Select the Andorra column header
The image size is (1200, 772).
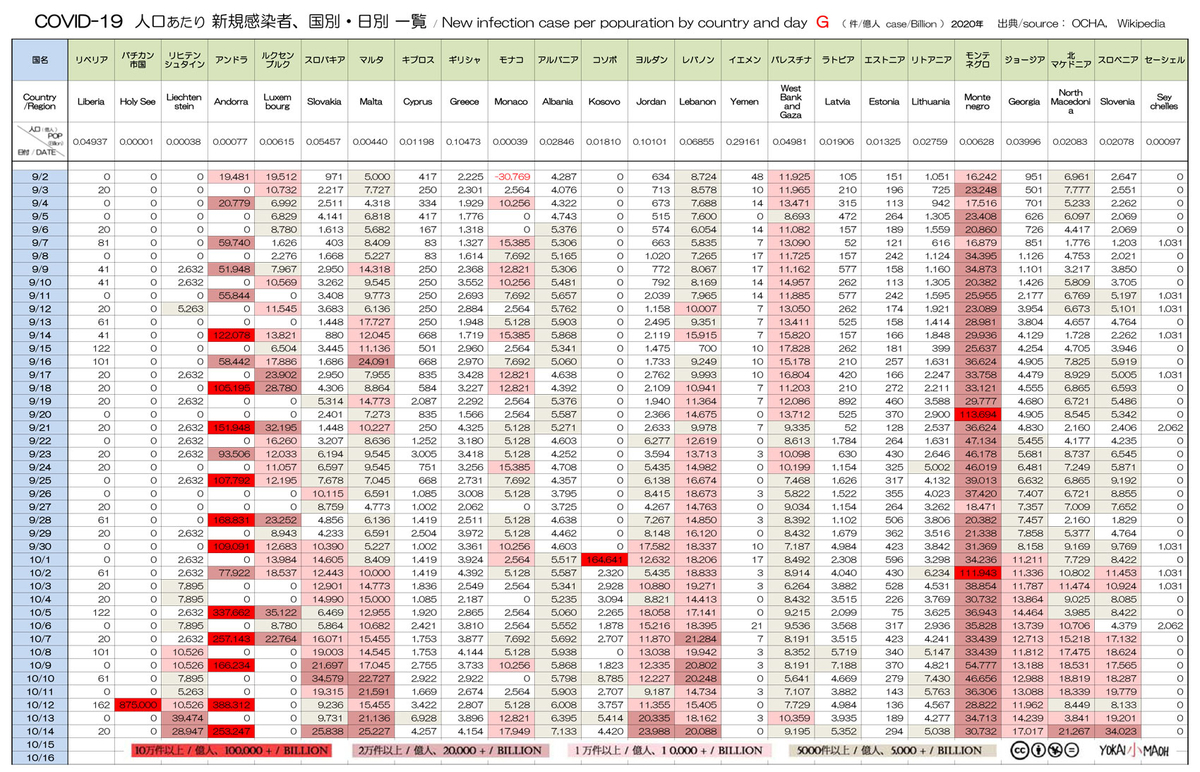(232, 101)
